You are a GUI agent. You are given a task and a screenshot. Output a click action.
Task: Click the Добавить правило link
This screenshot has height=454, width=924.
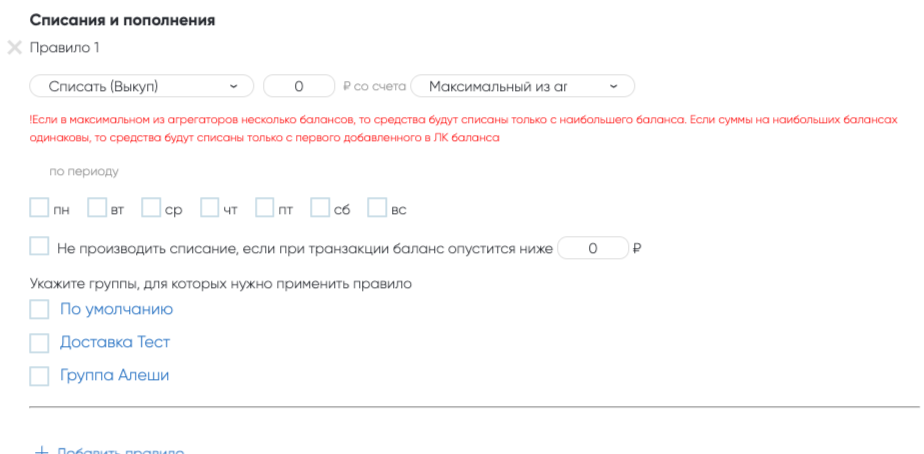[x=120, y=450]
